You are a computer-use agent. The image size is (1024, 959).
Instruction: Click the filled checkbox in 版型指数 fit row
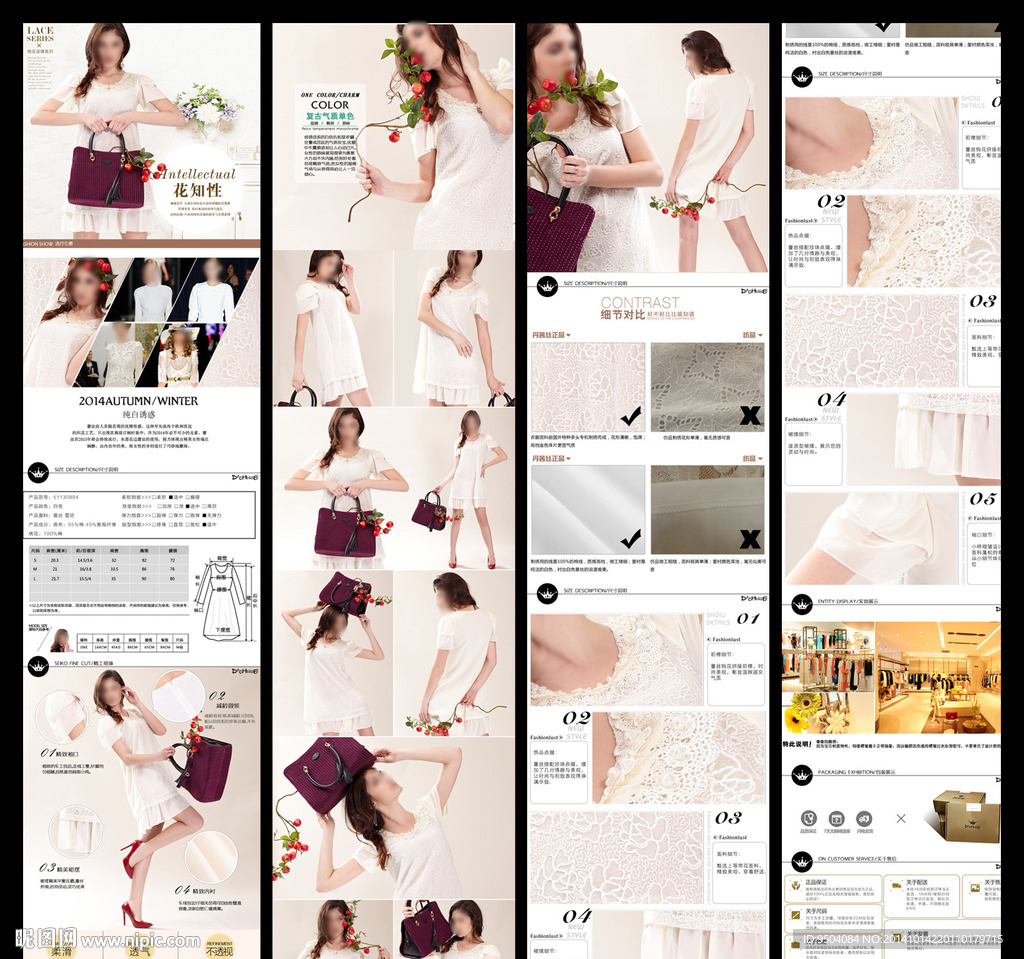click(x=204, y=525)
